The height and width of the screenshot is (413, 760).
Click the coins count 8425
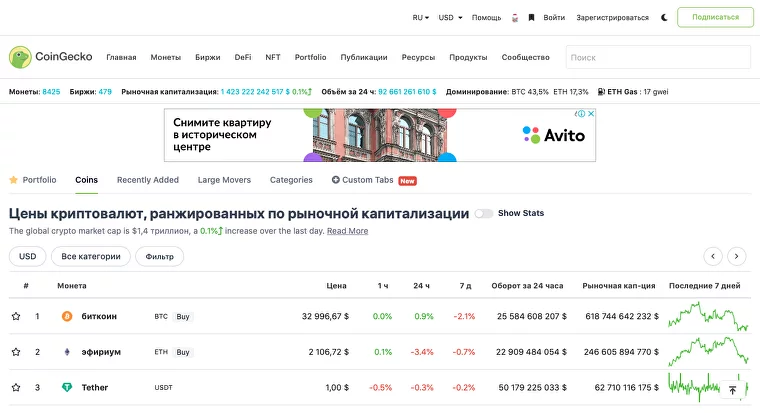(51, 92)
